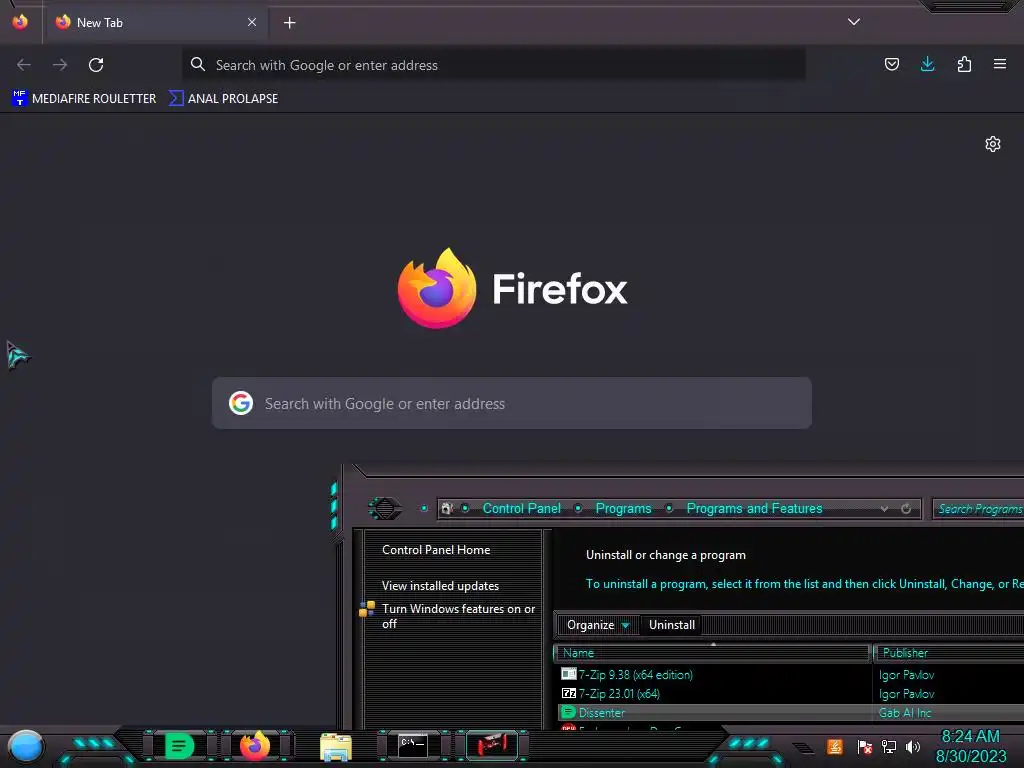Click the Firefox logo on the new tab page
The height and width of the screenshot is (768, 1024).
[x=436, y=288]
